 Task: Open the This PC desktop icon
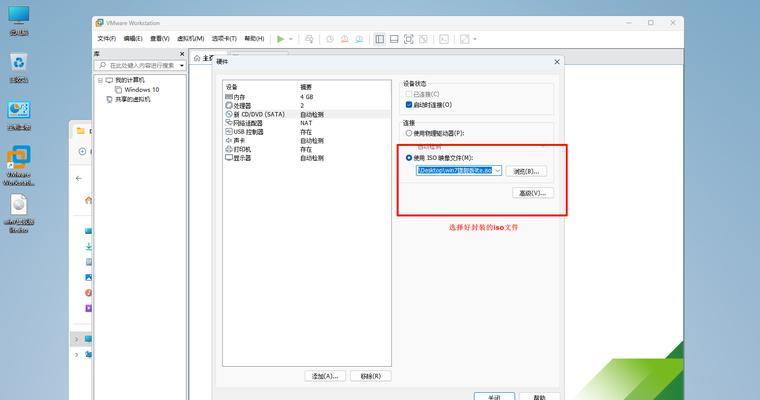click(x=18, y=20)
